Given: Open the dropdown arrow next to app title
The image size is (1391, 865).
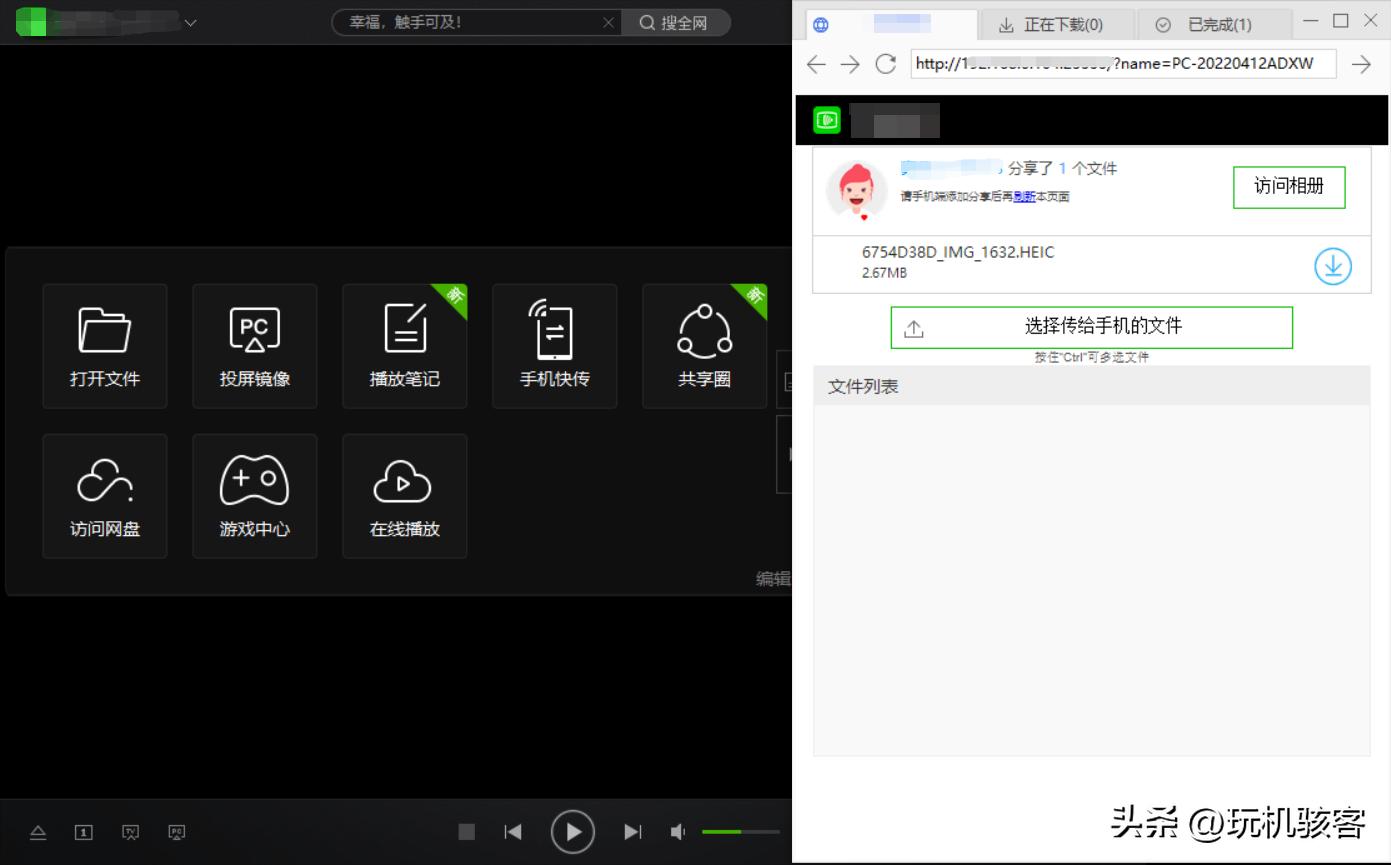Looking at the screenshot, I should coord(188,22).
